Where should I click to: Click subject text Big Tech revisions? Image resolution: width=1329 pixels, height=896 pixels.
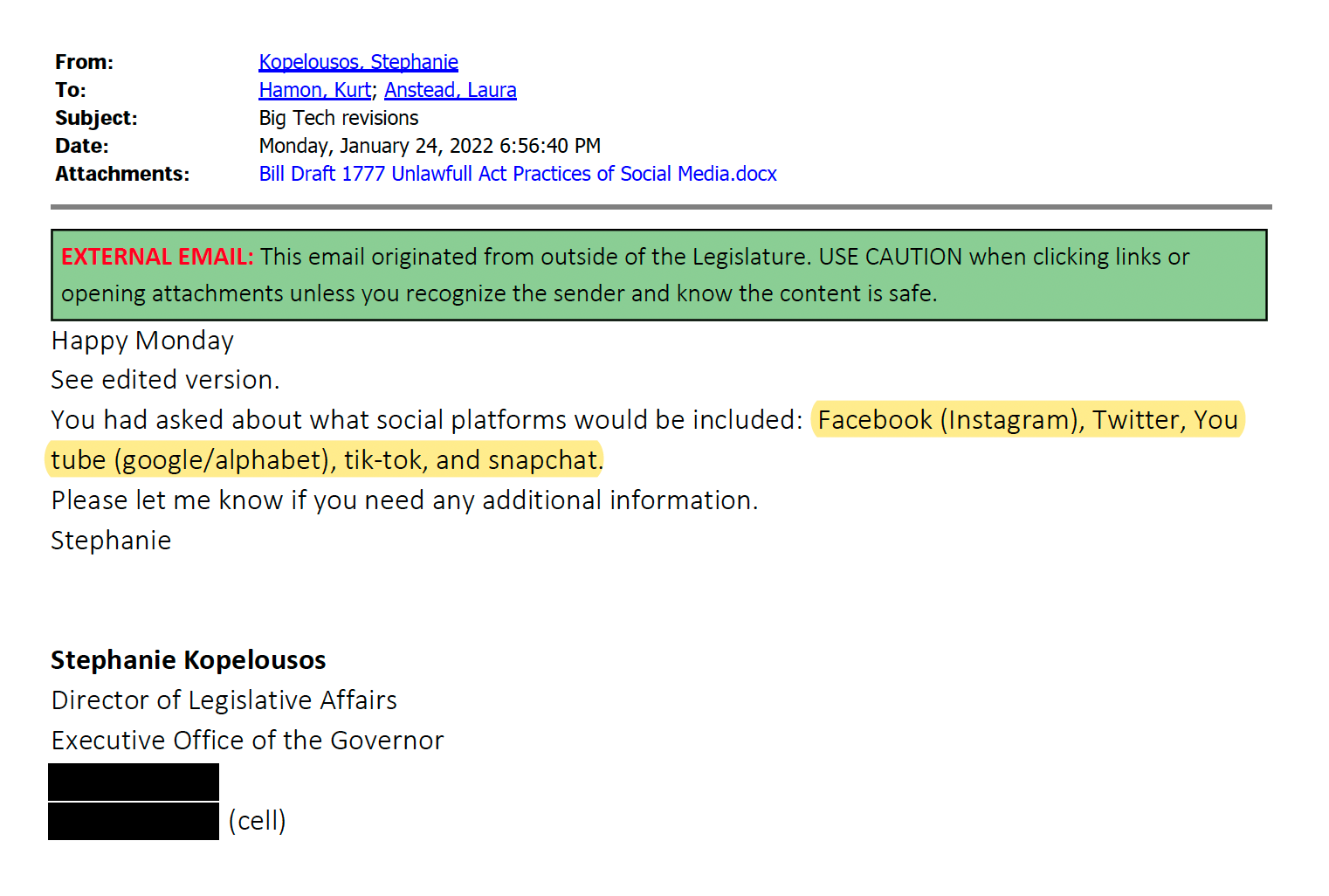pyautogui.click(x=339, y=118)
